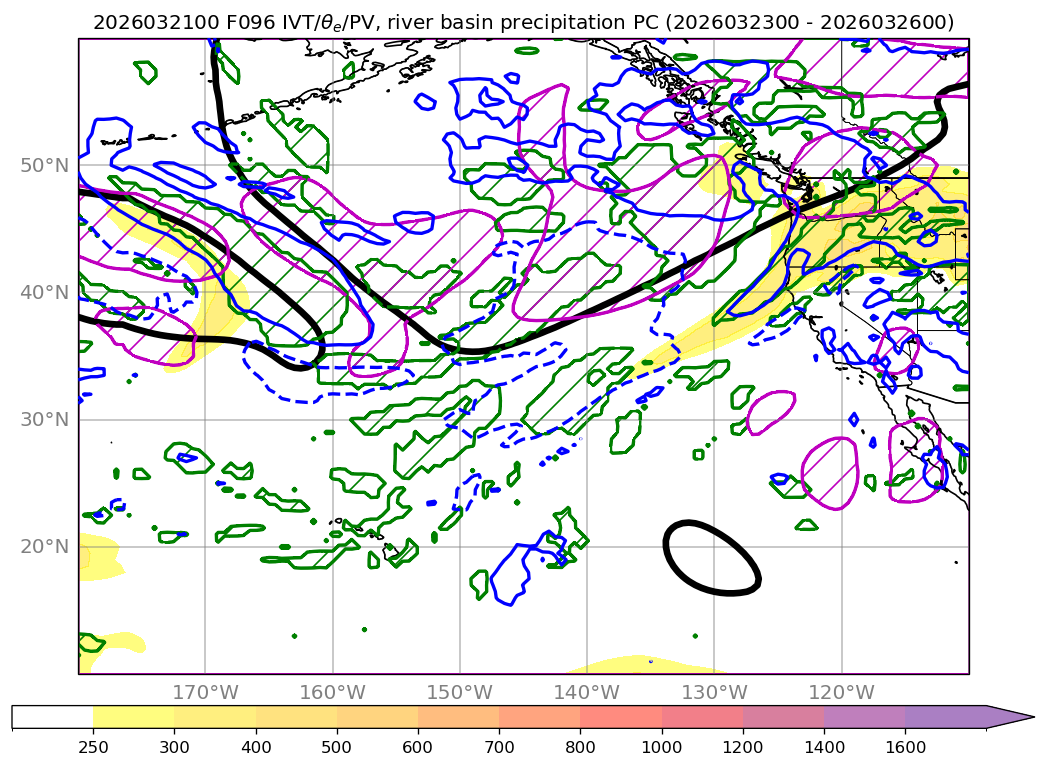Click the 30°N latitude label

(44, 419)
